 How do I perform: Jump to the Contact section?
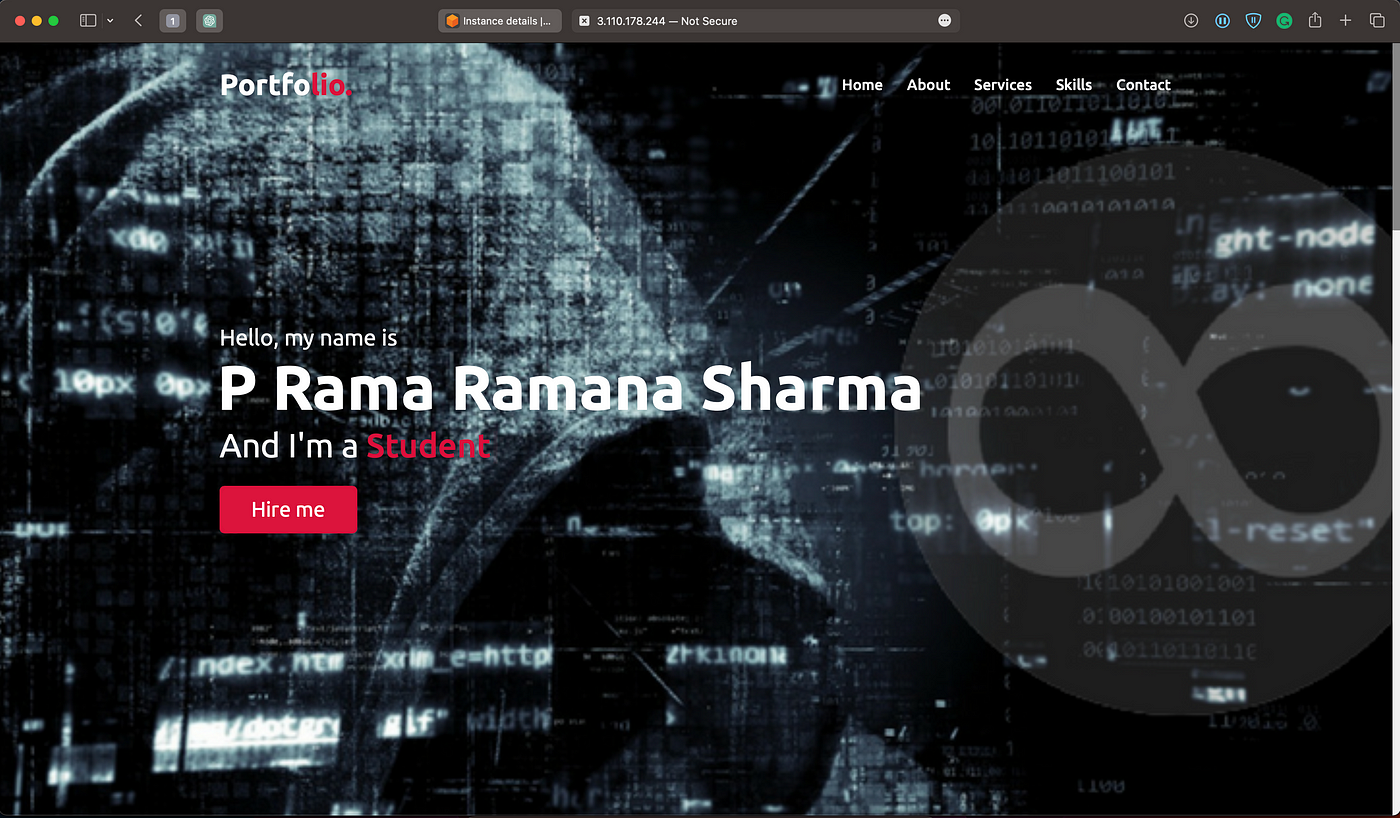[1143, 85]
